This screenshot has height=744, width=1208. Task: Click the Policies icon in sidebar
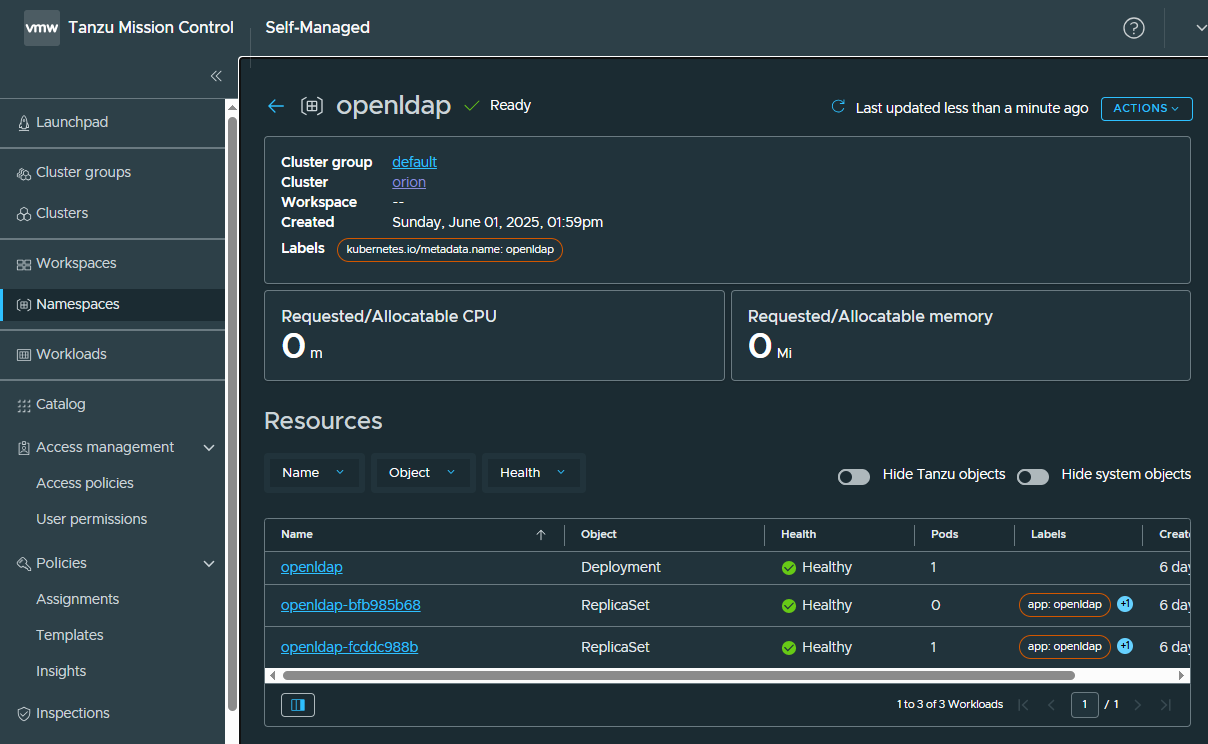pyautogui.click(x=24, y=564)
